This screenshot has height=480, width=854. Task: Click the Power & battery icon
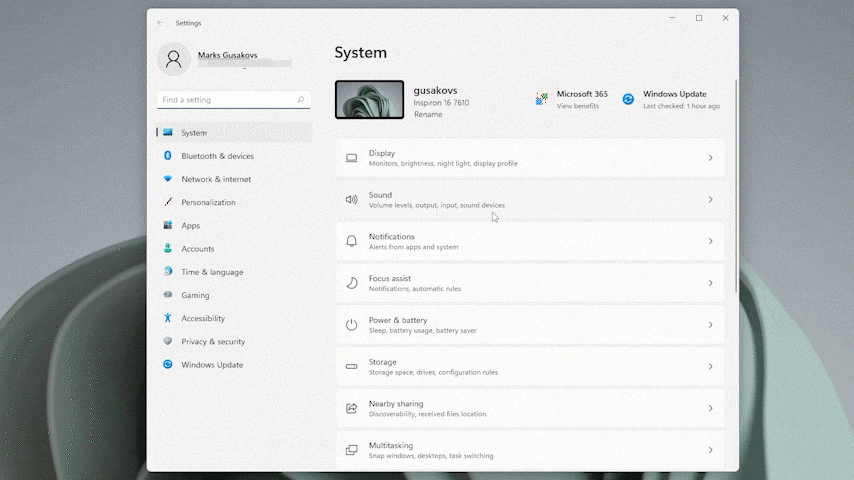coord(352,325)
